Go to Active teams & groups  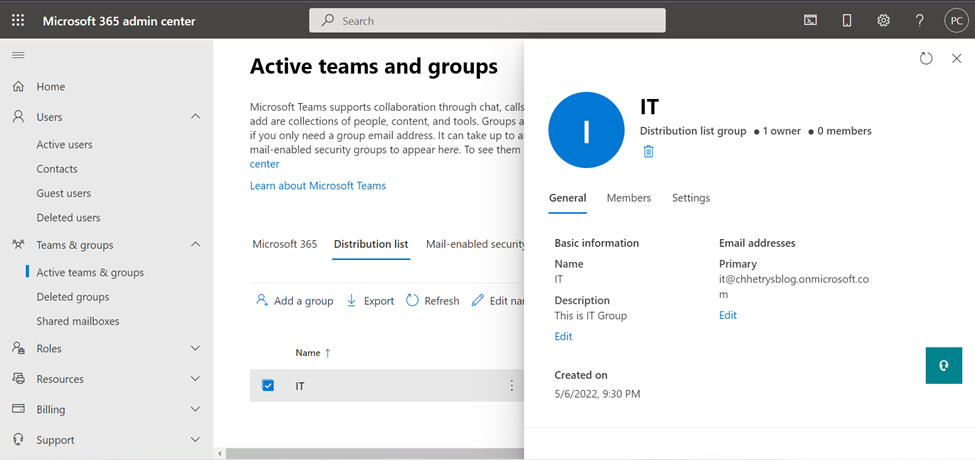[90, 272]
